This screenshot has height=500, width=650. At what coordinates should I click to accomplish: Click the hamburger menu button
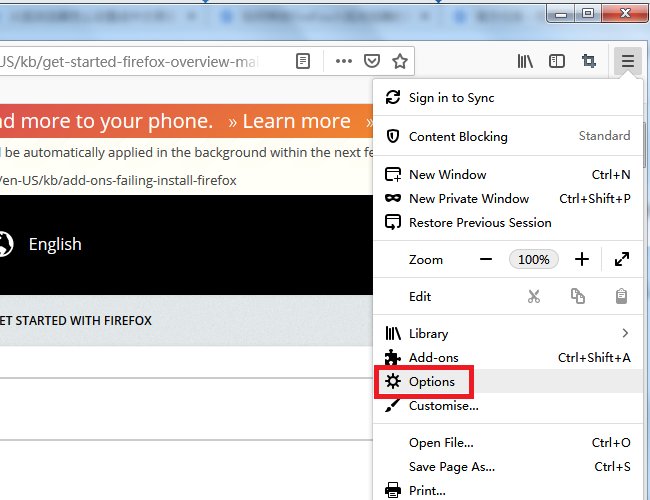[627, 61]
